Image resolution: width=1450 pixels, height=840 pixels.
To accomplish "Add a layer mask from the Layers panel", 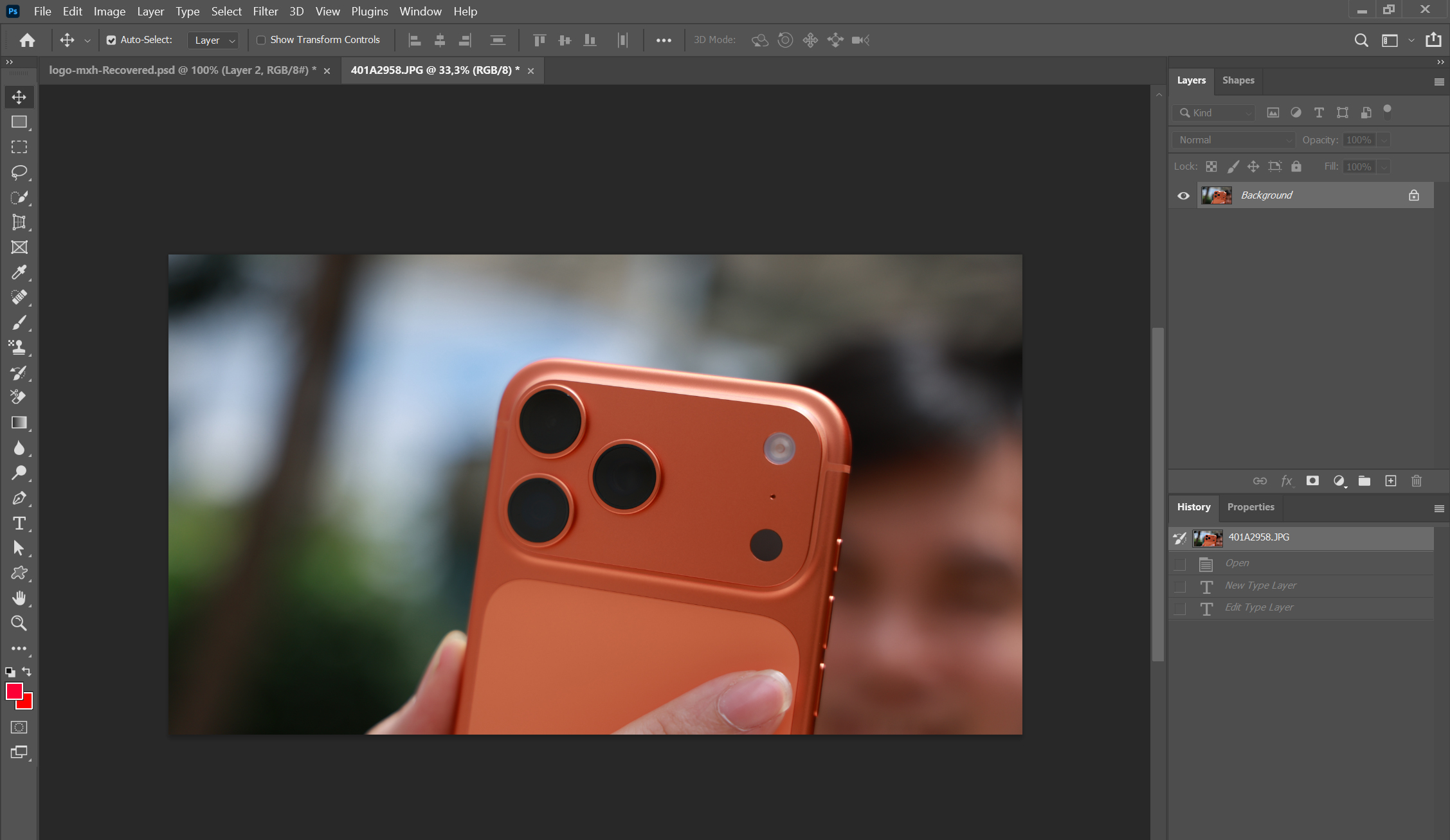I will pos(1312,481).
